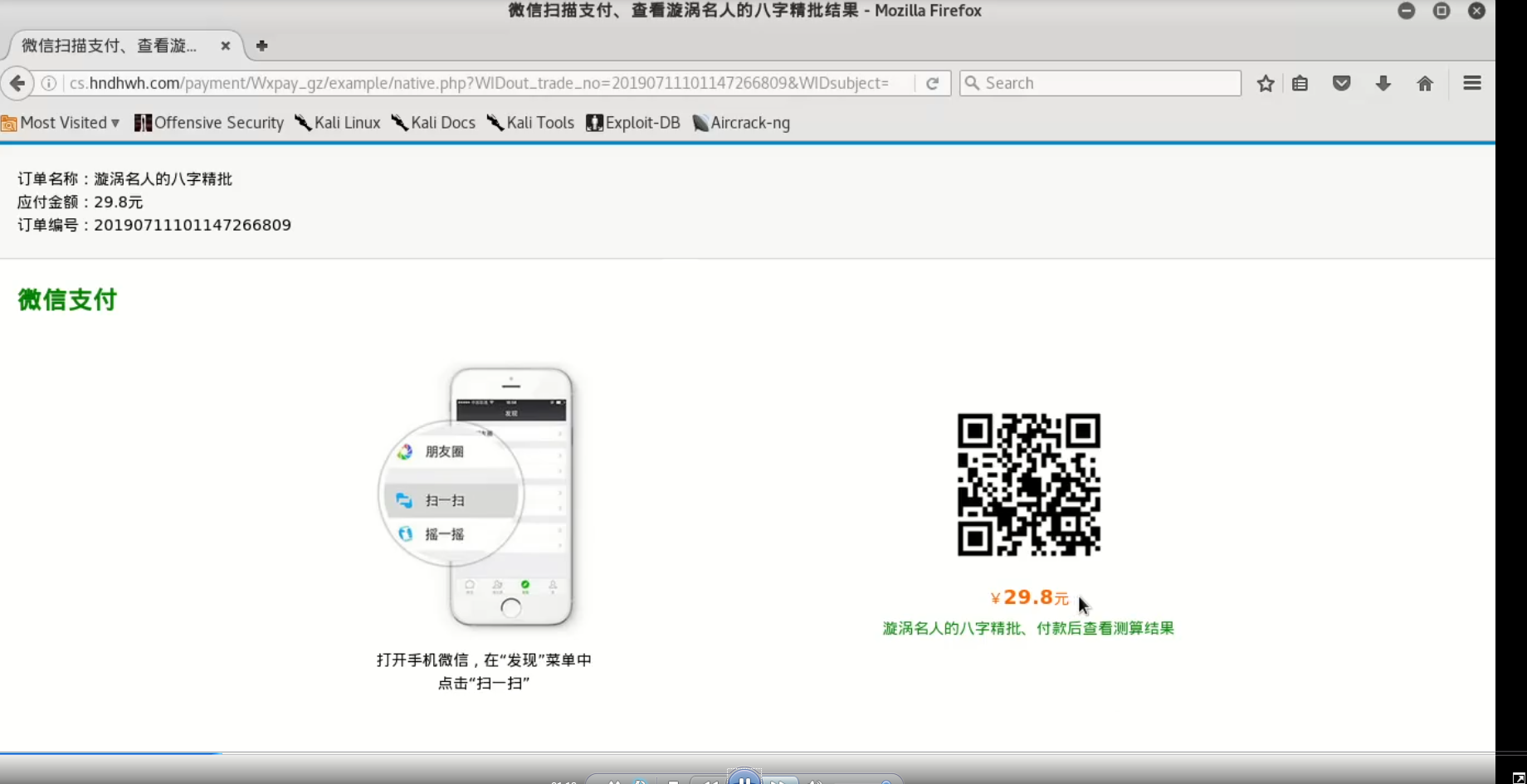The width and height of the screenshot is (1527, 784).
Task: Click the 订单名称 order name line
Action: tap(124, 178)
